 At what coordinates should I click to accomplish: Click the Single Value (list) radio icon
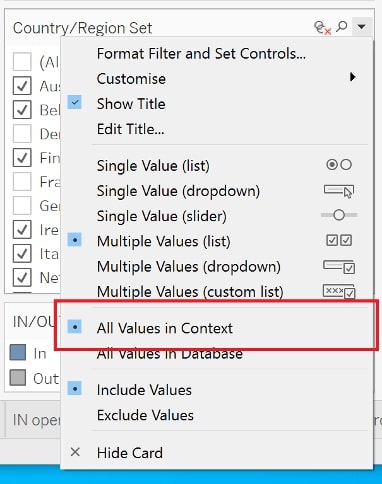(x=339, y=165)
